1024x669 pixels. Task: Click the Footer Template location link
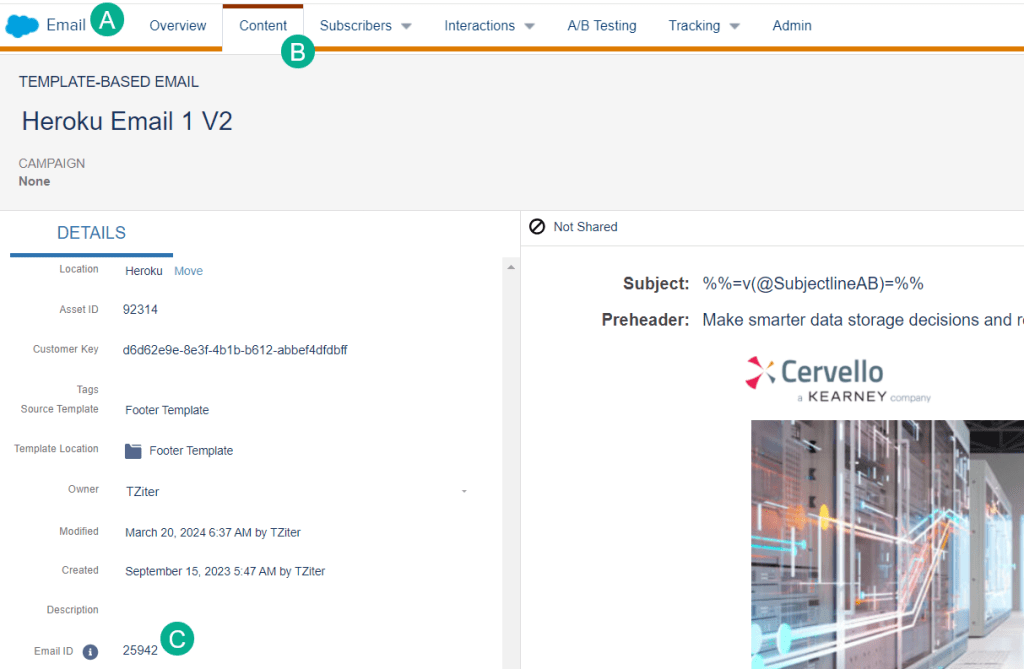[191, 451]
